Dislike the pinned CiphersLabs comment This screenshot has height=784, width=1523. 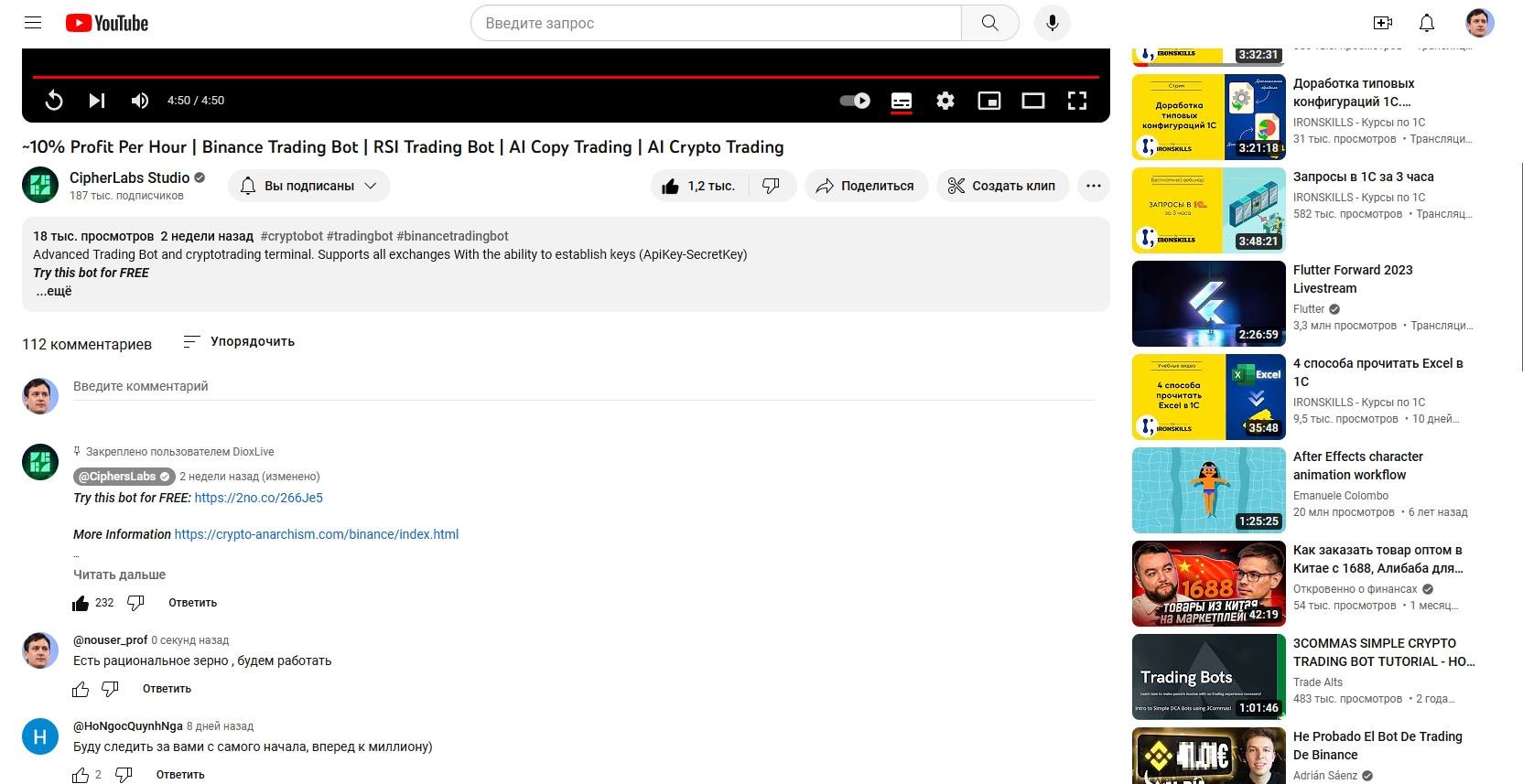(135, 603)
